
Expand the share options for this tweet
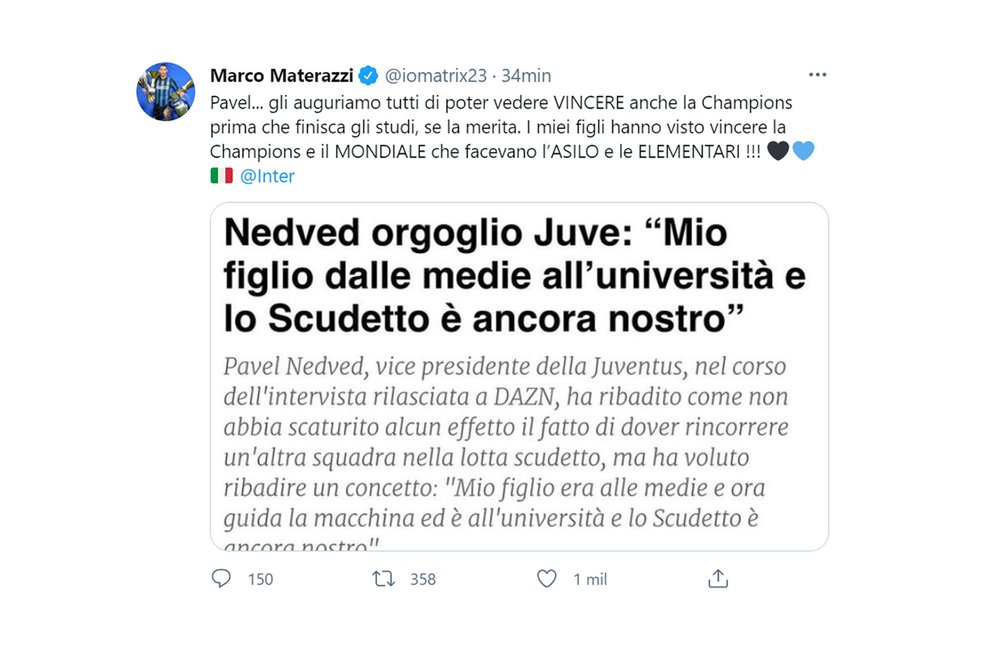coord(717,578)
